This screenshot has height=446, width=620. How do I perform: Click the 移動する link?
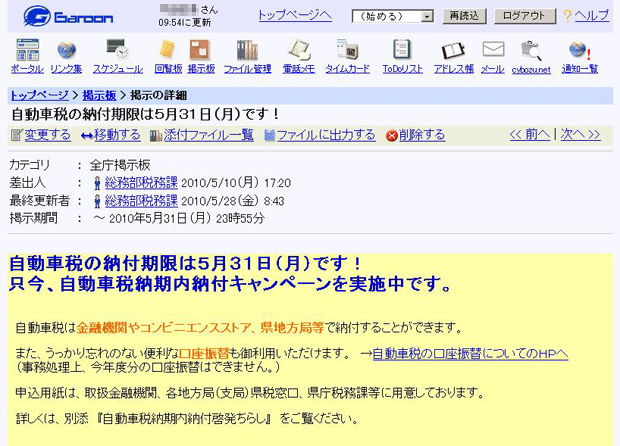pyautogui.click(x=117, y=135)
